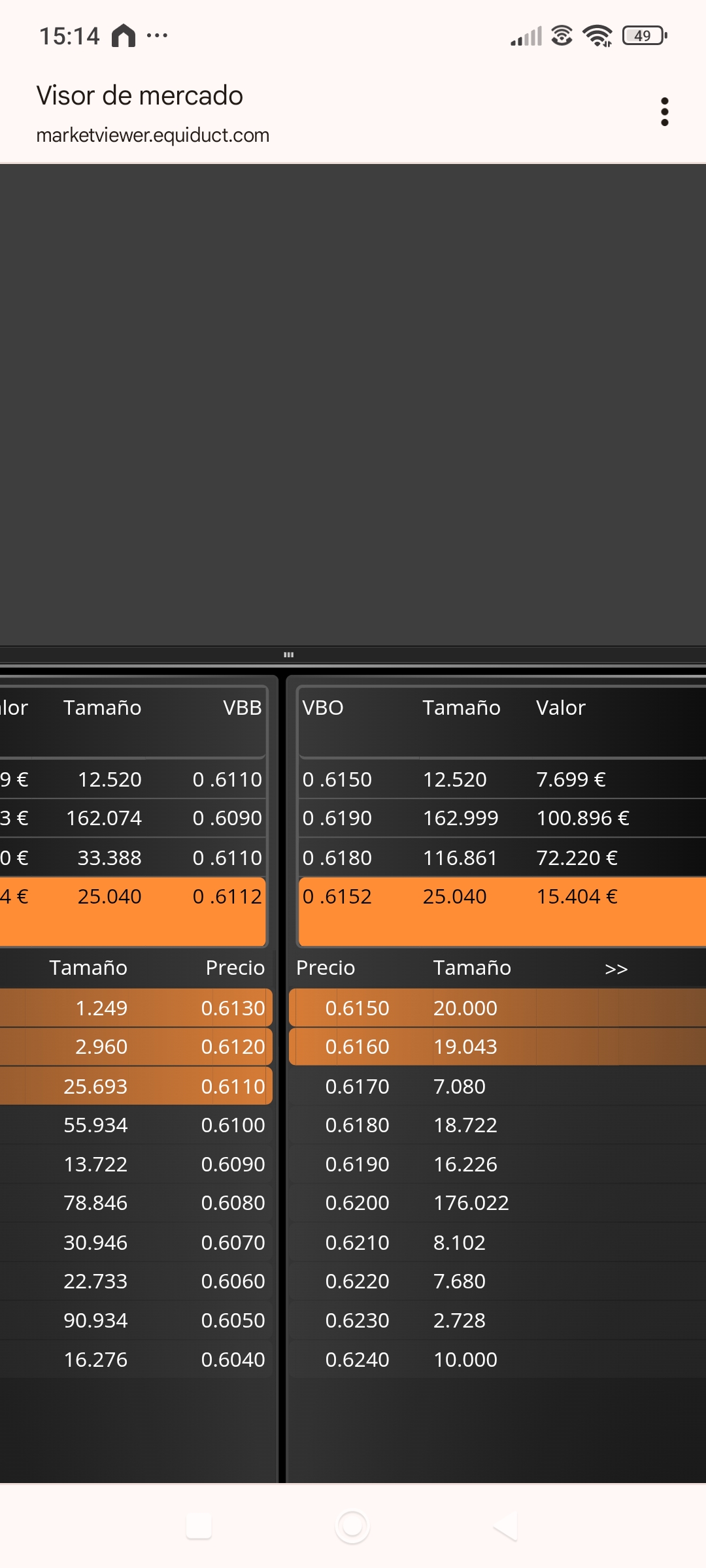
Task: Click the VBB column header
Action: point(242,708)
